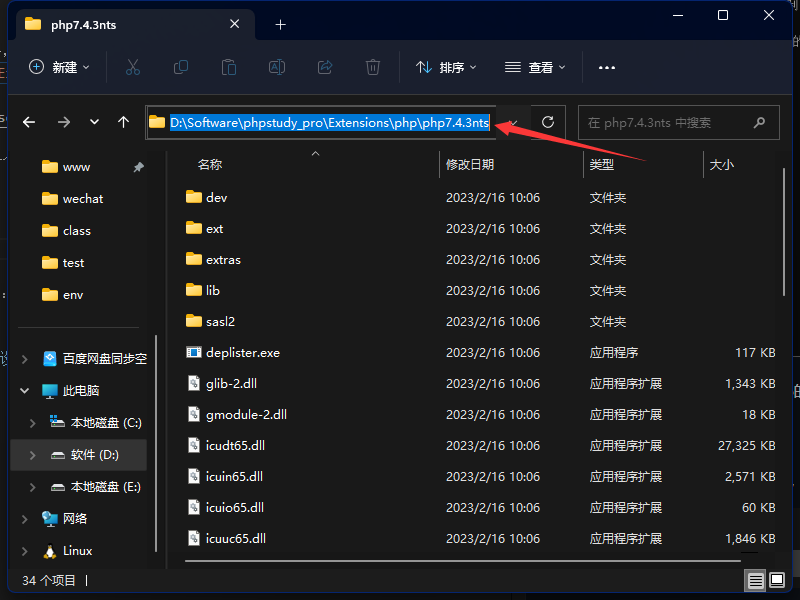Click the Cut scissors icon

point(133,67)
